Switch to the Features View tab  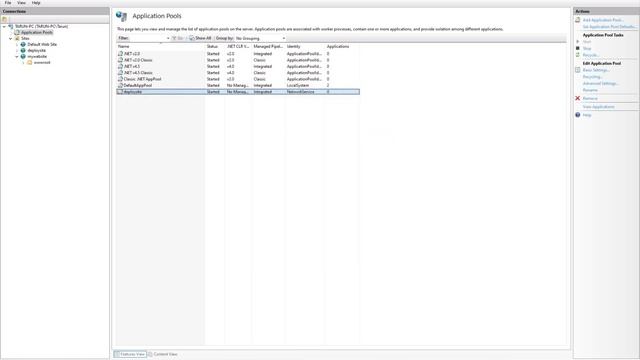tap(129, 354)
